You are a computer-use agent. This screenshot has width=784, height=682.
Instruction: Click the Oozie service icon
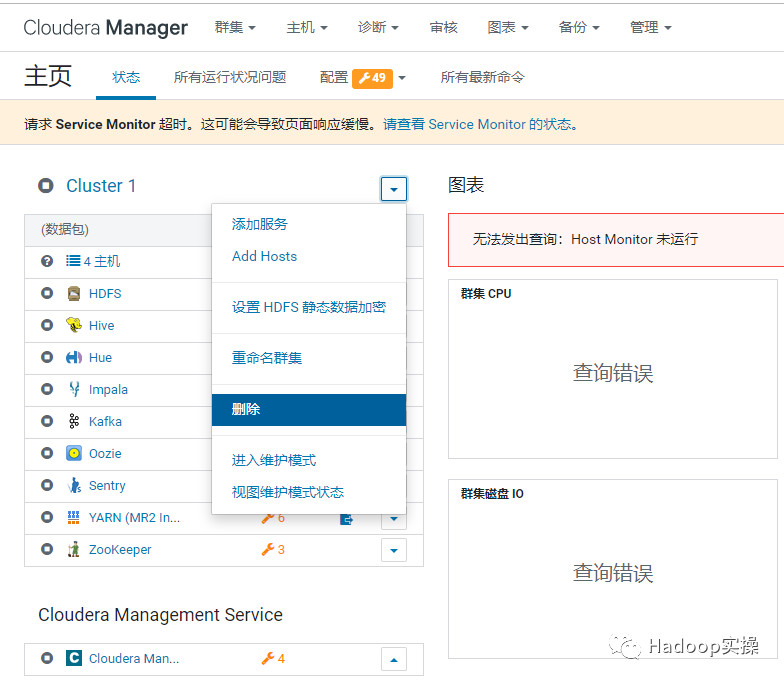[x=74, y=453]
